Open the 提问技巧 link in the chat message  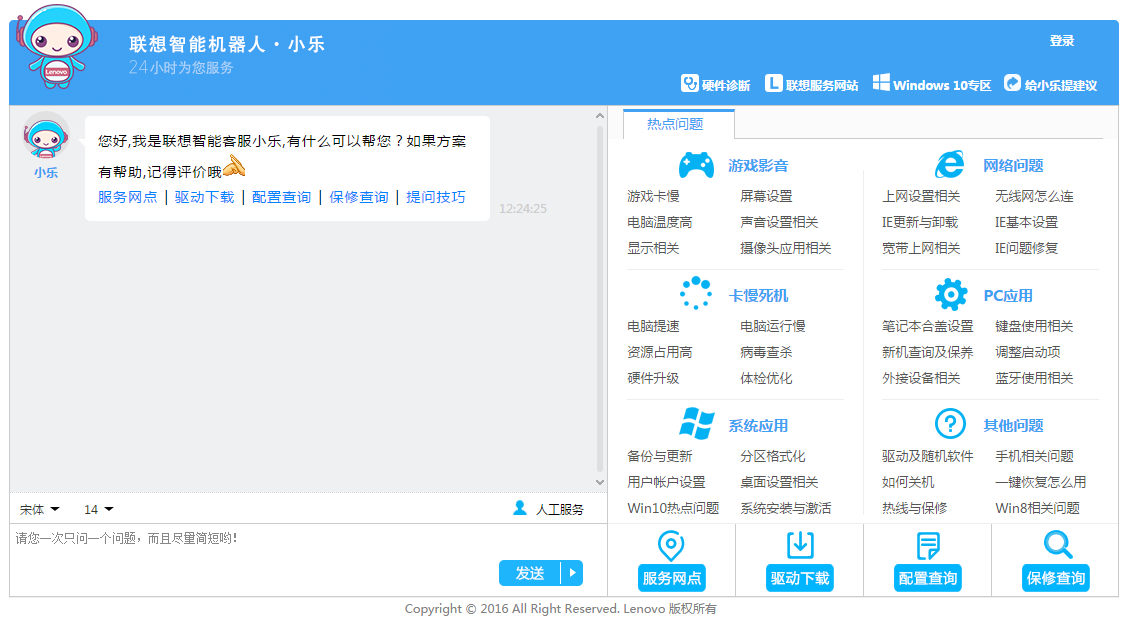coord(436,197)
